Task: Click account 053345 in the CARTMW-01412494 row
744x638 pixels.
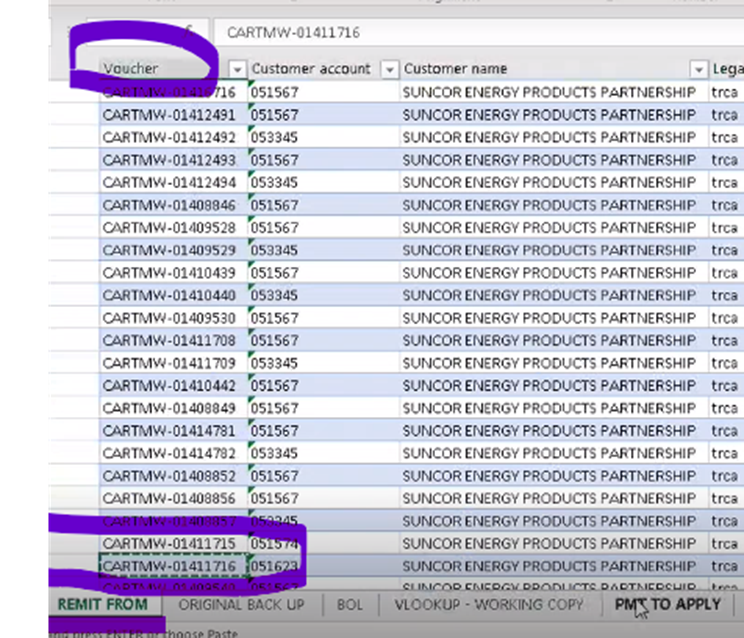Action: (x=324, y=183)
